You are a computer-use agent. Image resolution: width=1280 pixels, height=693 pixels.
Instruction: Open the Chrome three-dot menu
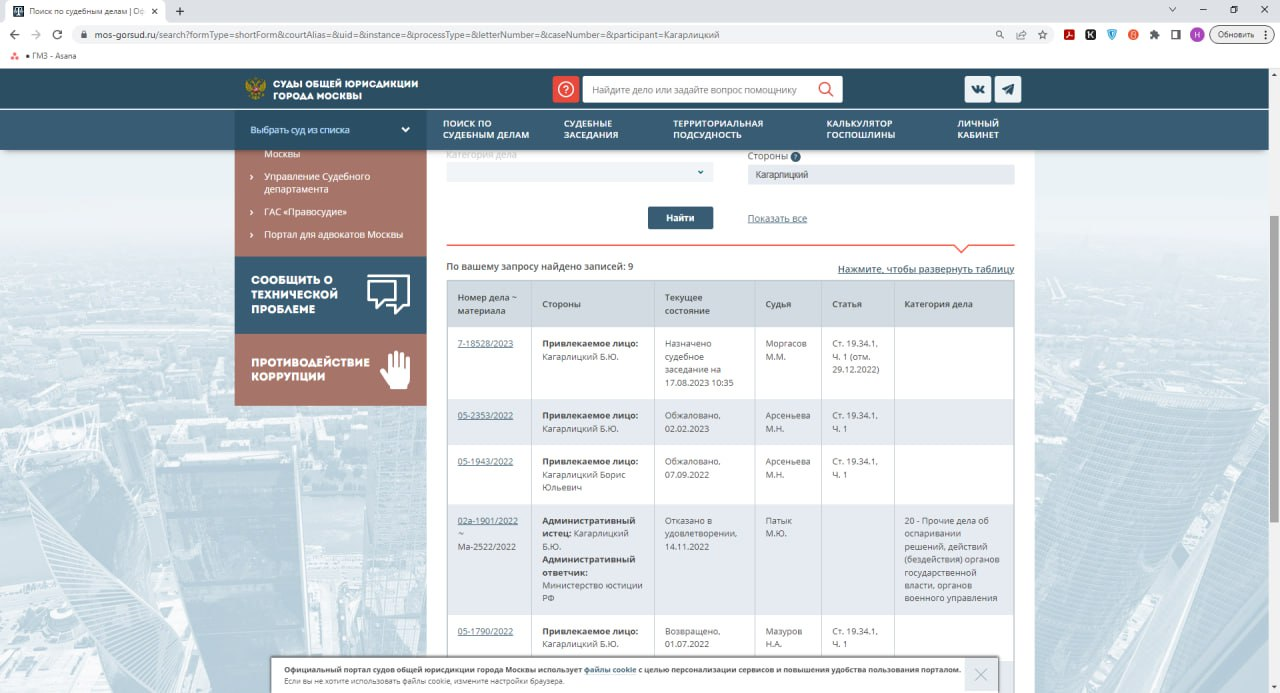click(x=1268, y=34)
